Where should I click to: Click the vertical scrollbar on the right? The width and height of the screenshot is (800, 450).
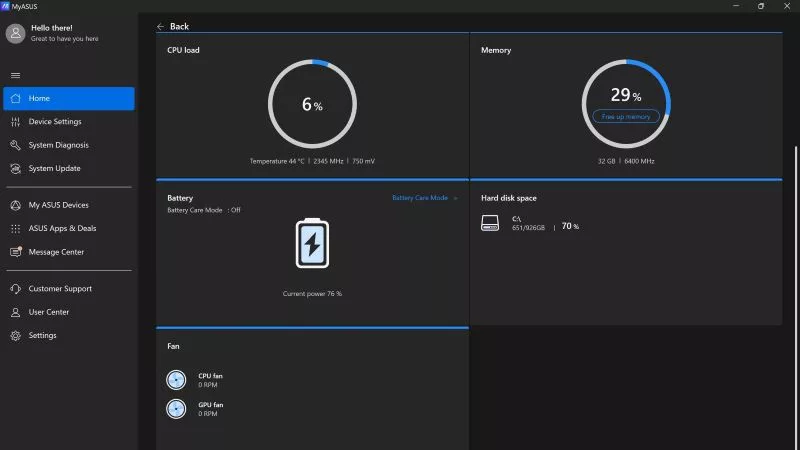(x=795, y=298)
